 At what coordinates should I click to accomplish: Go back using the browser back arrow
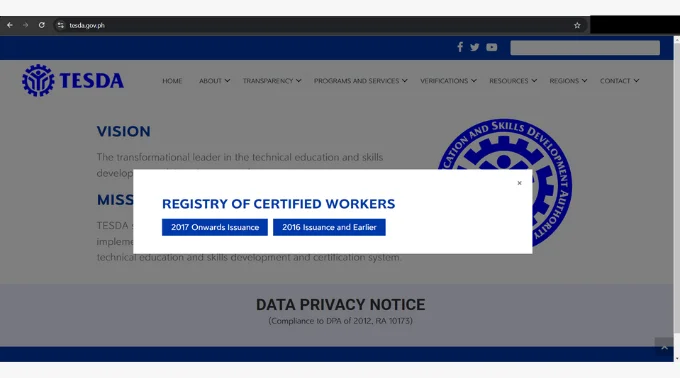tap(10, 25)
